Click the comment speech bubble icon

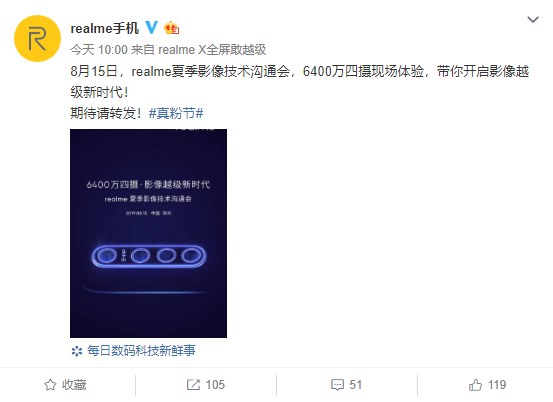[337, 385]
